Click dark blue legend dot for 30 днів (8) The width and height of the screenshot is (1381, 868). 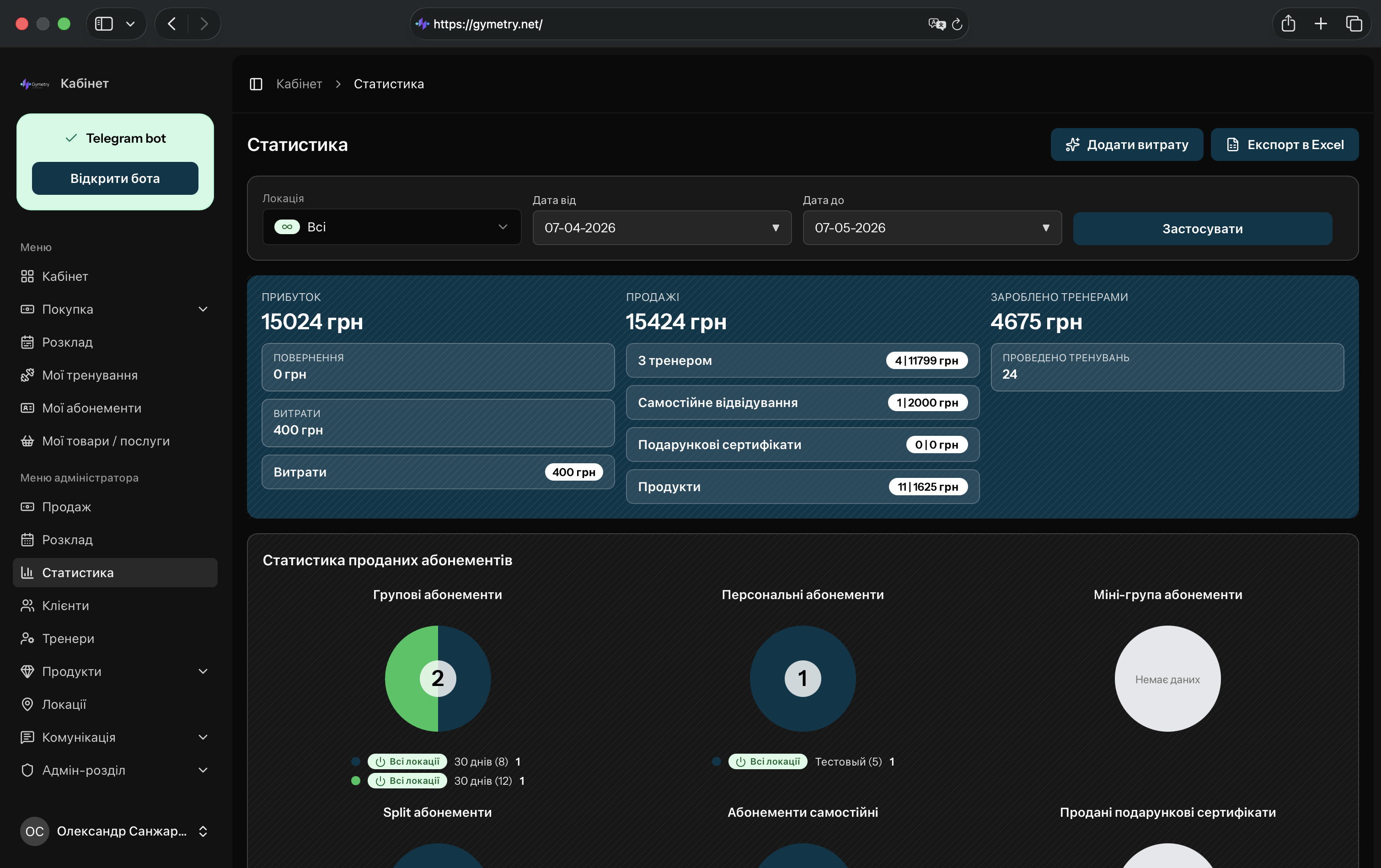[x=356, y=762]
